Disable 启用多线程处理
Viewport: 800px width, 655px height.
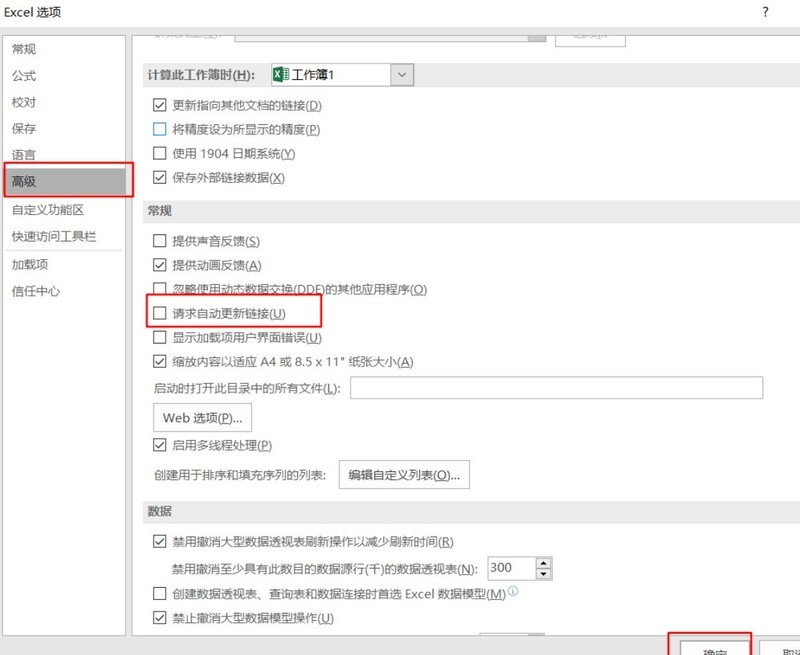pyautogui.click(x=160, y=445)
